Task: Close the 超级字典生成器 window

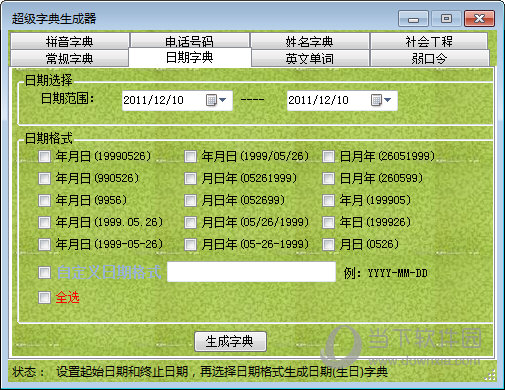Action: coord(479,19)
